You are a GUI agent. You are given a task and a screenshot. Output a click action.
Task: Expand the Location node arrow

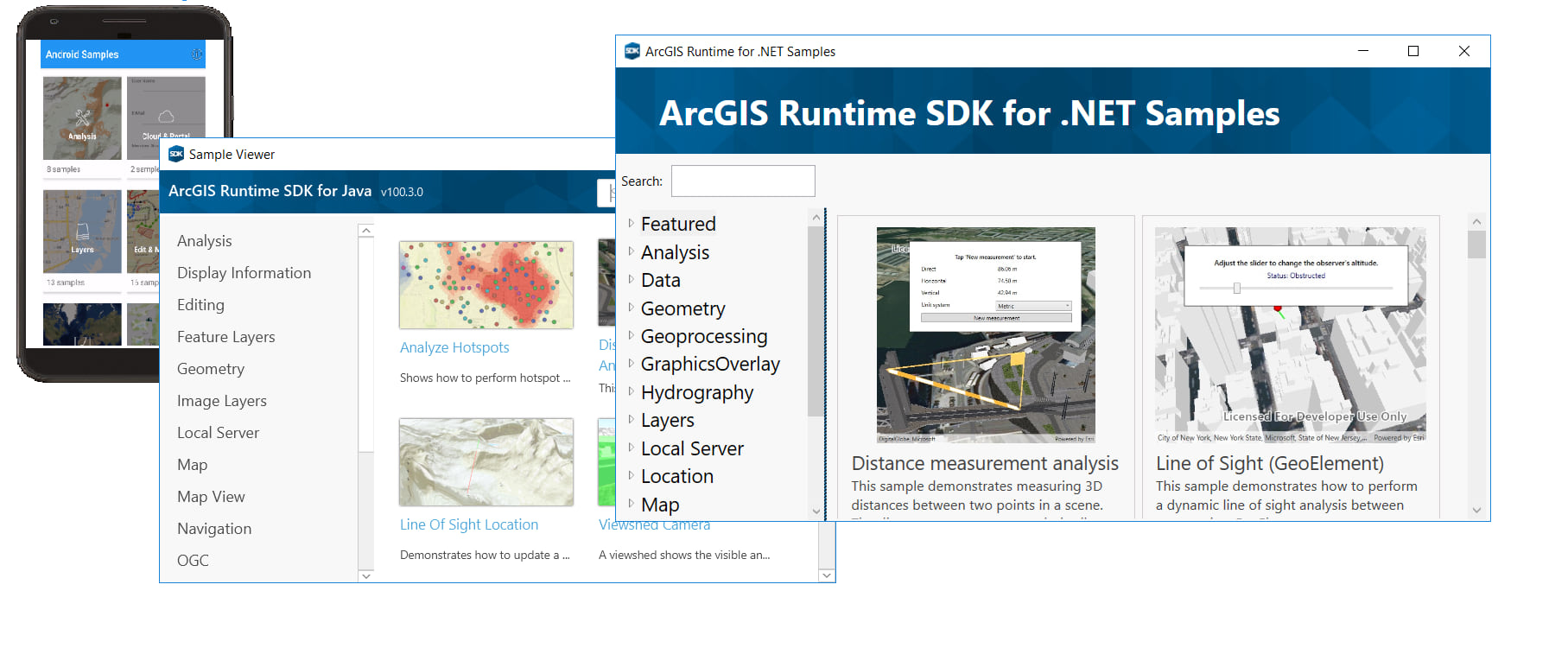631,475
